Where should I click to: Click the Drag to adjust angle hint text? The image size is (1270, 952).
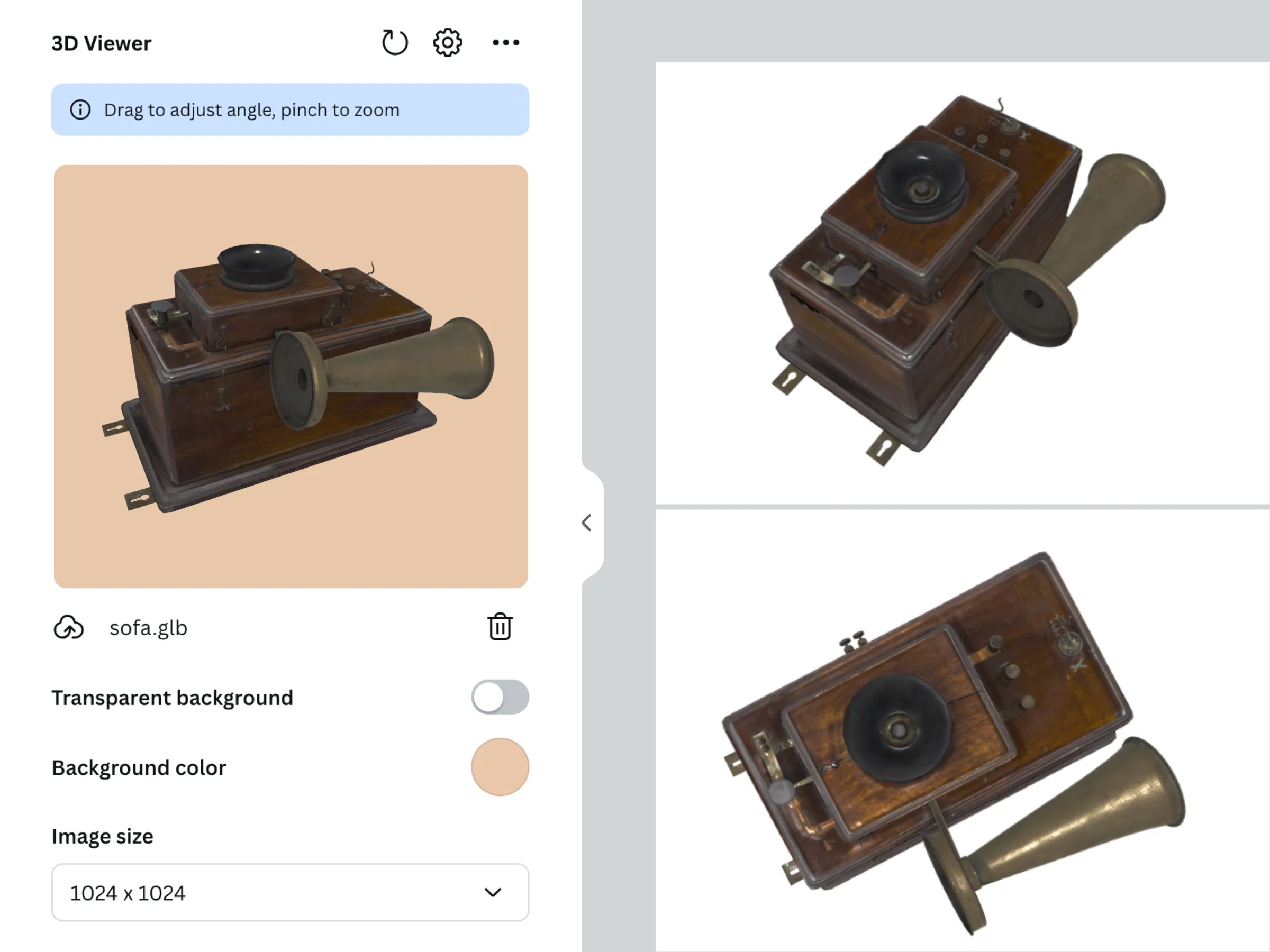click(x=251, y=109)
